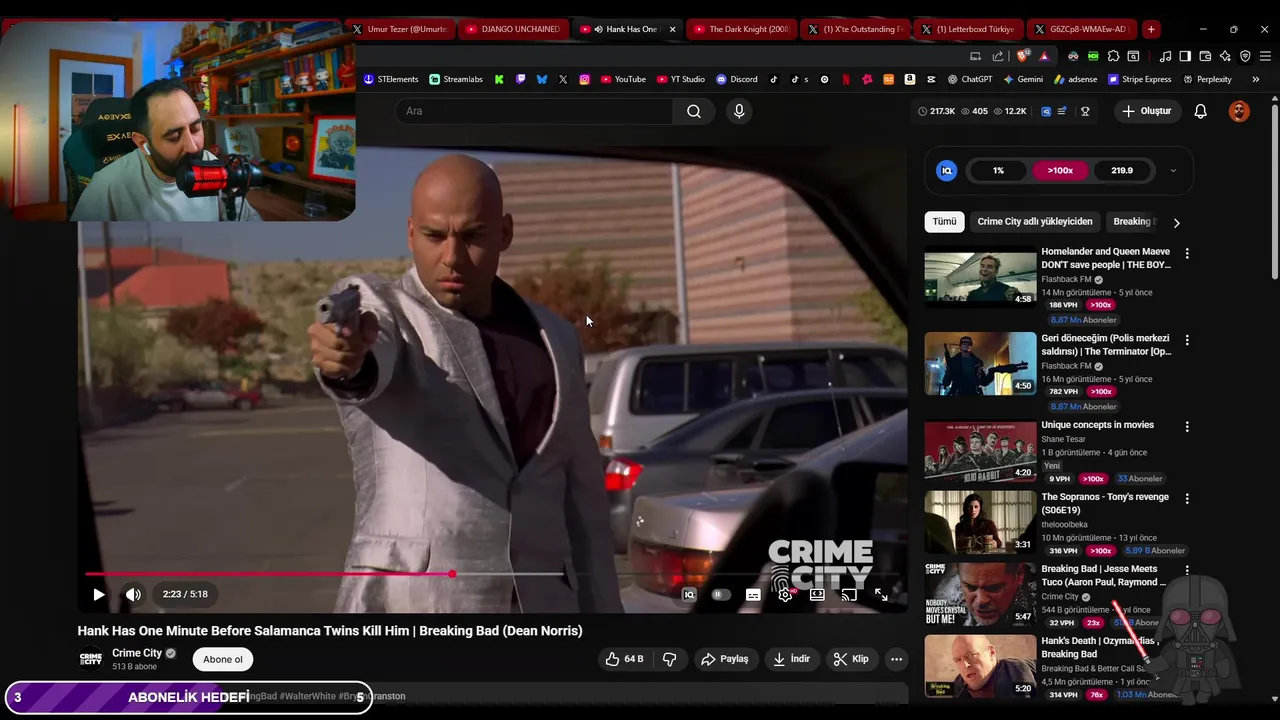This screenshot has height=720, width=1280.
Task: Switch to The Dark Knight browser tab
Action: click(741, 29)
